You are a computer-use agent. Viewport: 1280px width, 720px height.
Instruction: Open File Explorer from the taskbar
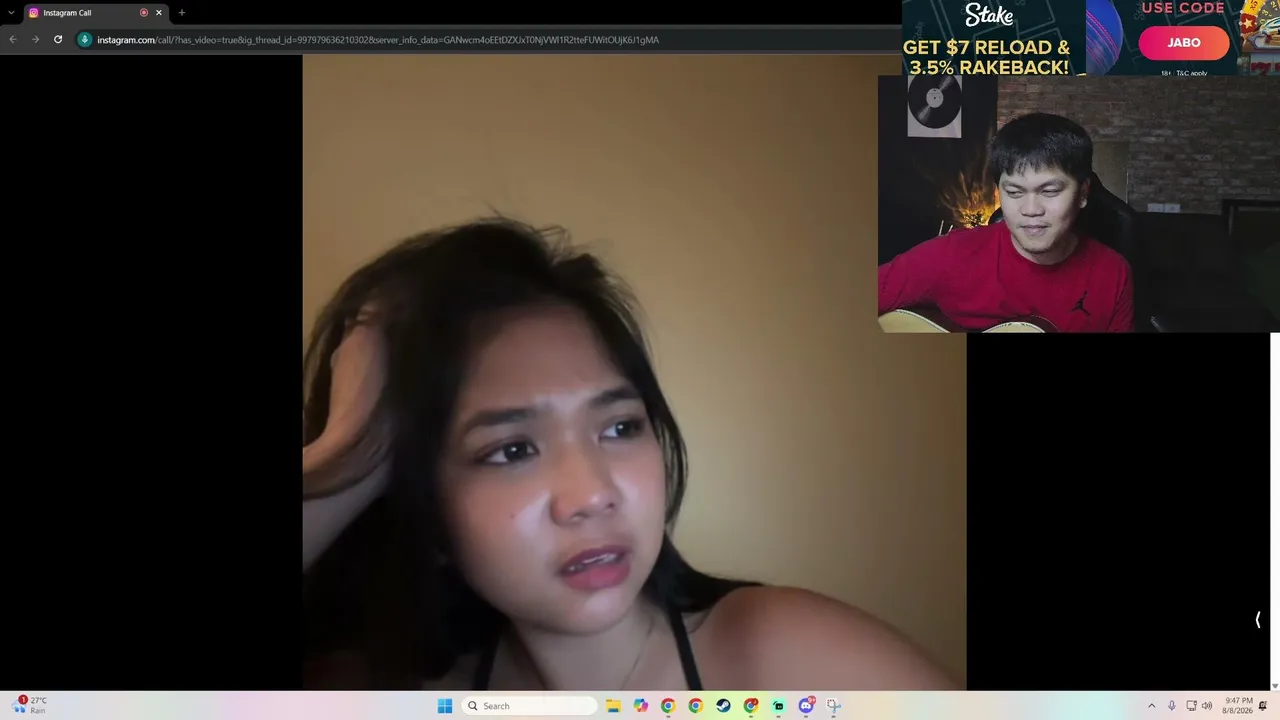613,706
